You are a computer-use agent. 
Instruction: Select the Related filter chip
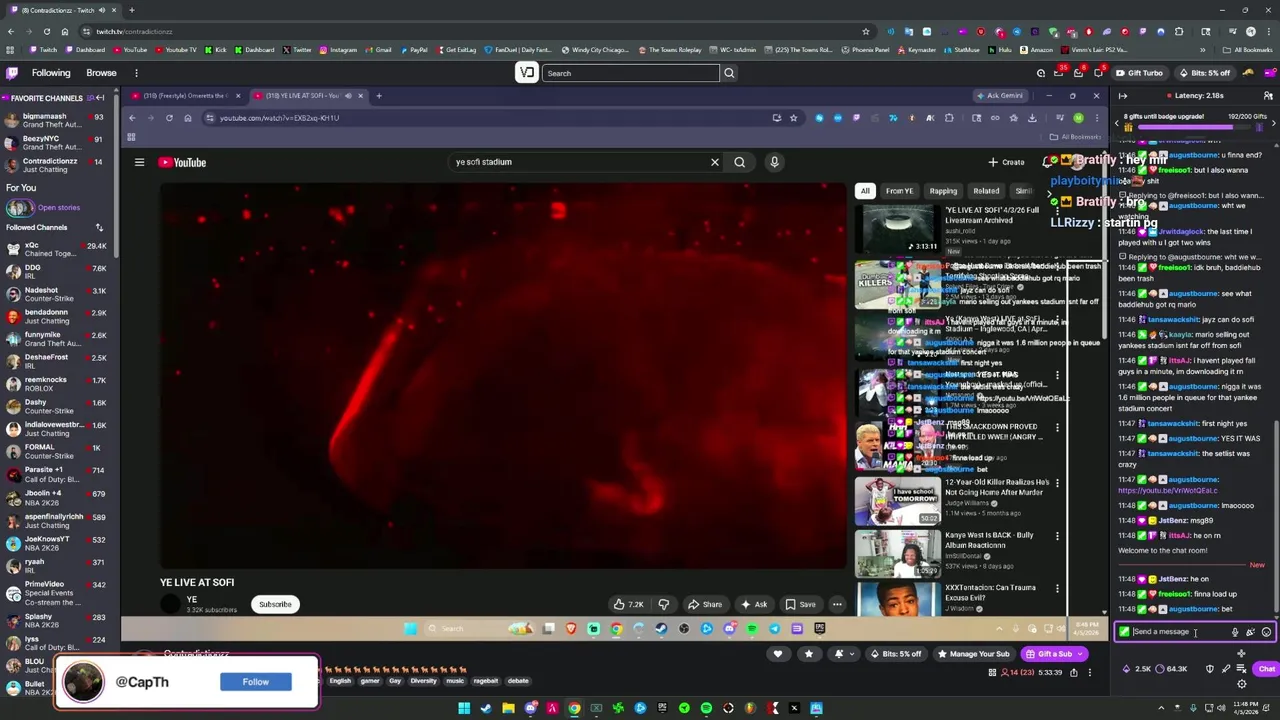point(986,191)
